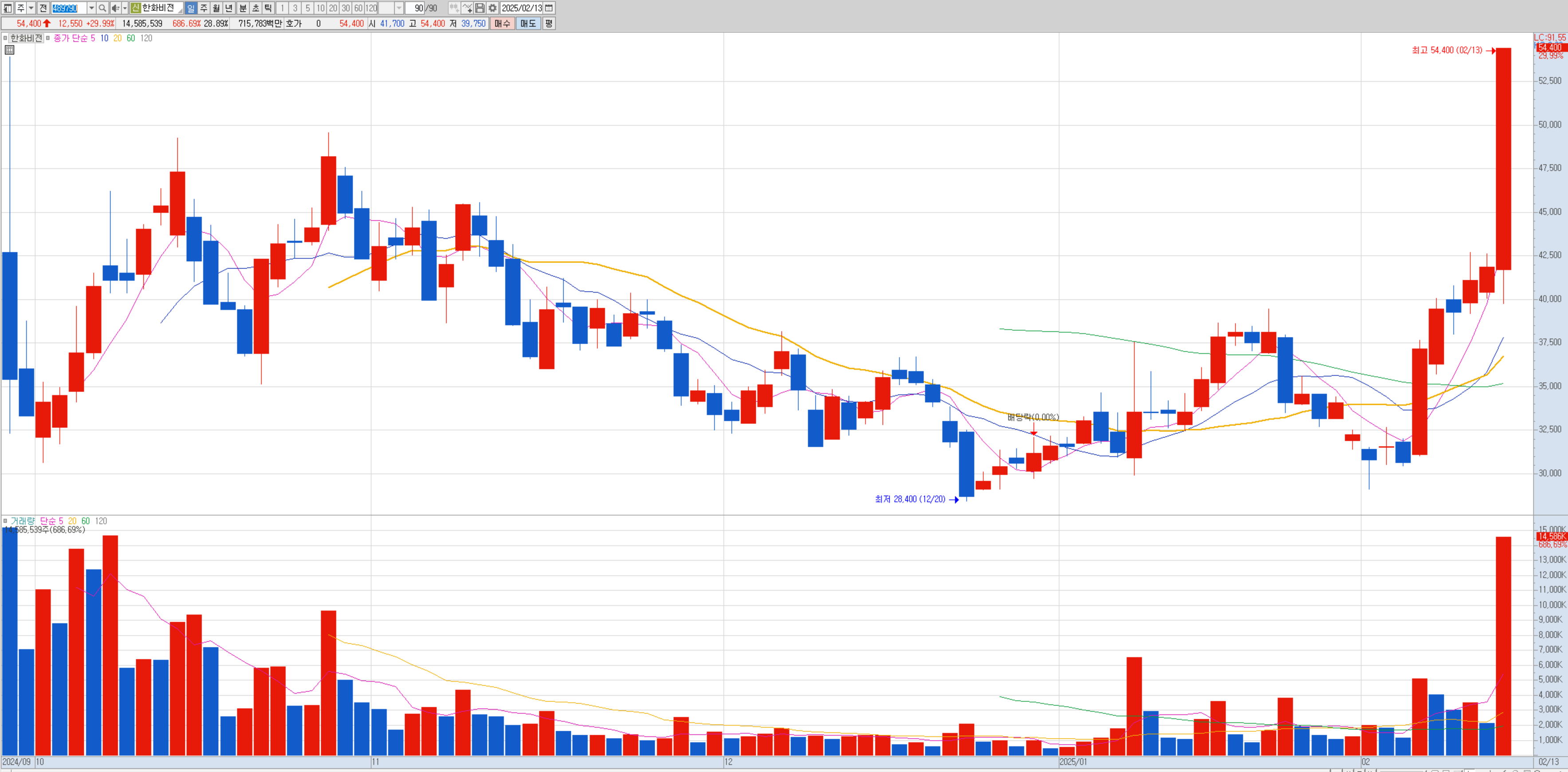
Task: Click the small square marker before 한화비전 label
Action: point(5,38)
